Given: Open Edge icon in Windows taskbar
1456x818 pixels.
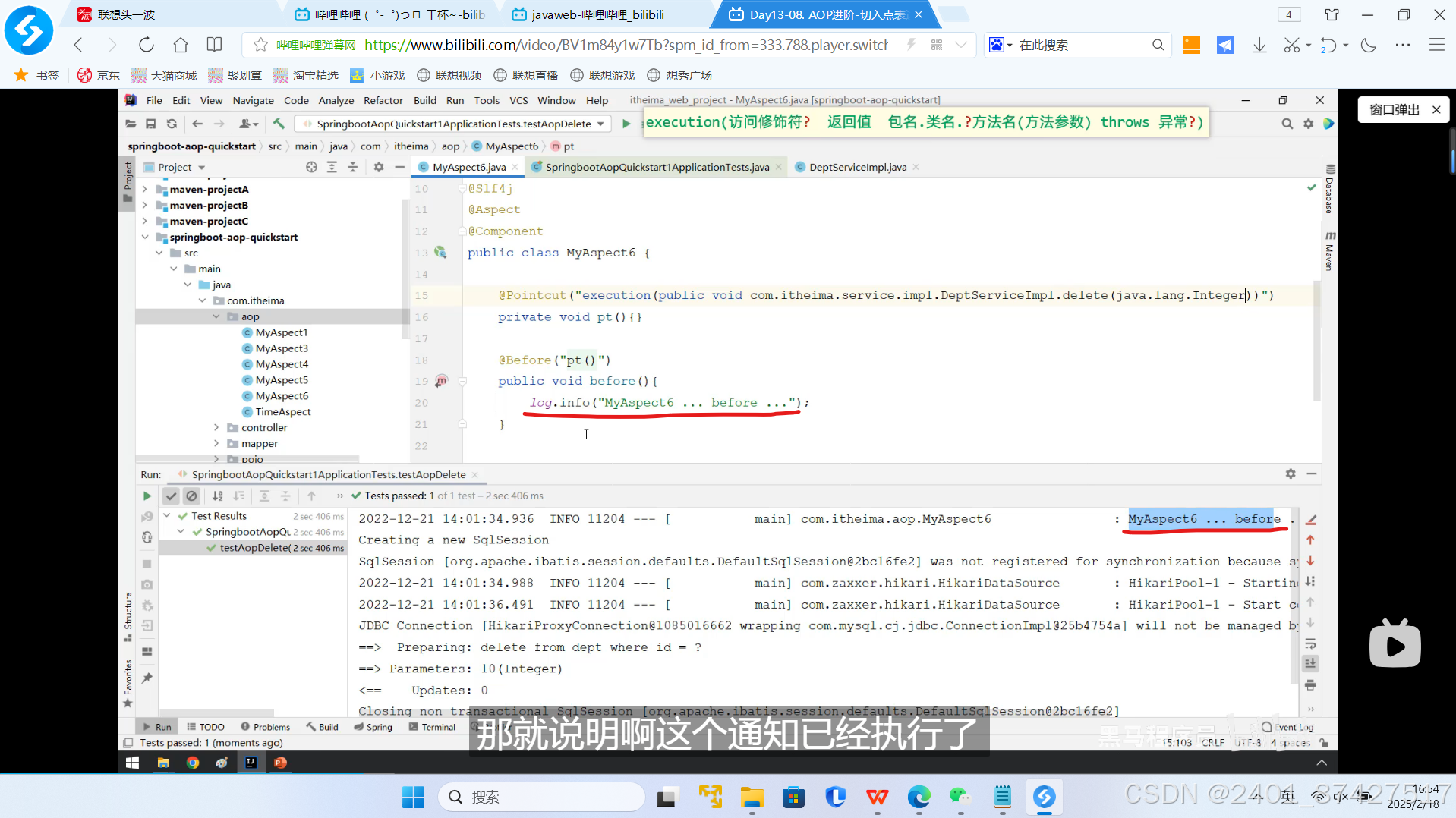Looking at the screenshot, I should coord(919,797).
